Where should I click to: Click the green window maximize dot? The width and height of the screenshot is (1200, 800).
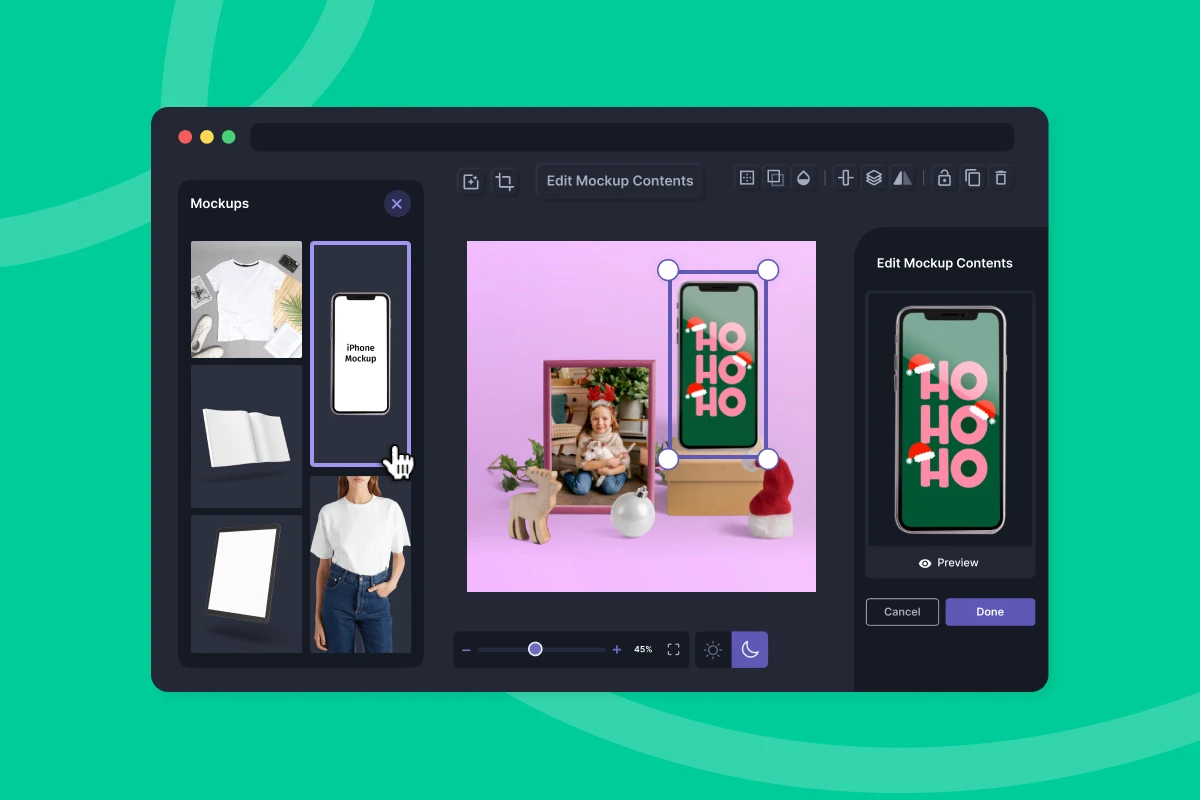click(229, 137)
